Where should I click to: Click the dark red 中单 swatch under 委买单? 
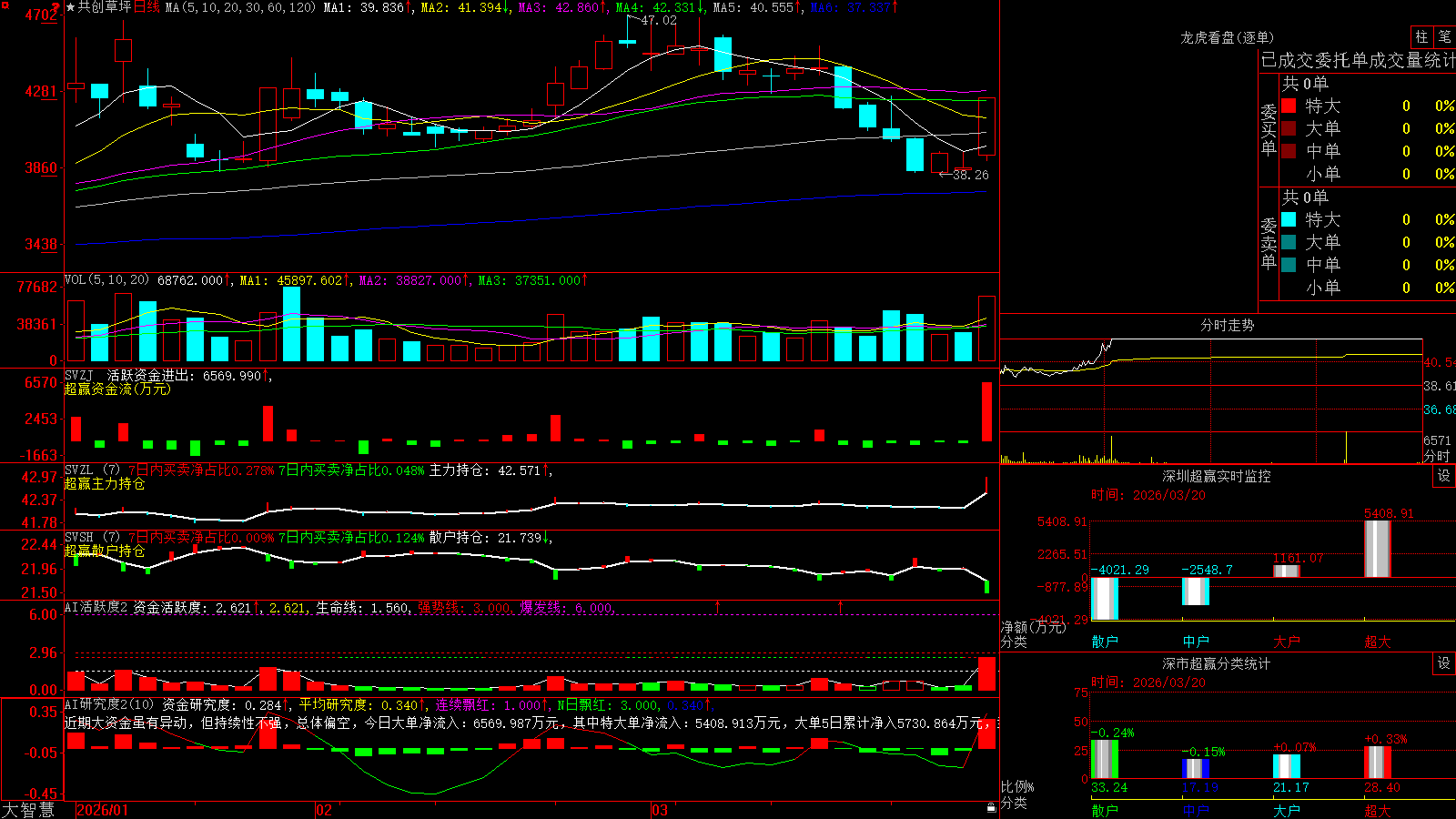click(1289, 151)
